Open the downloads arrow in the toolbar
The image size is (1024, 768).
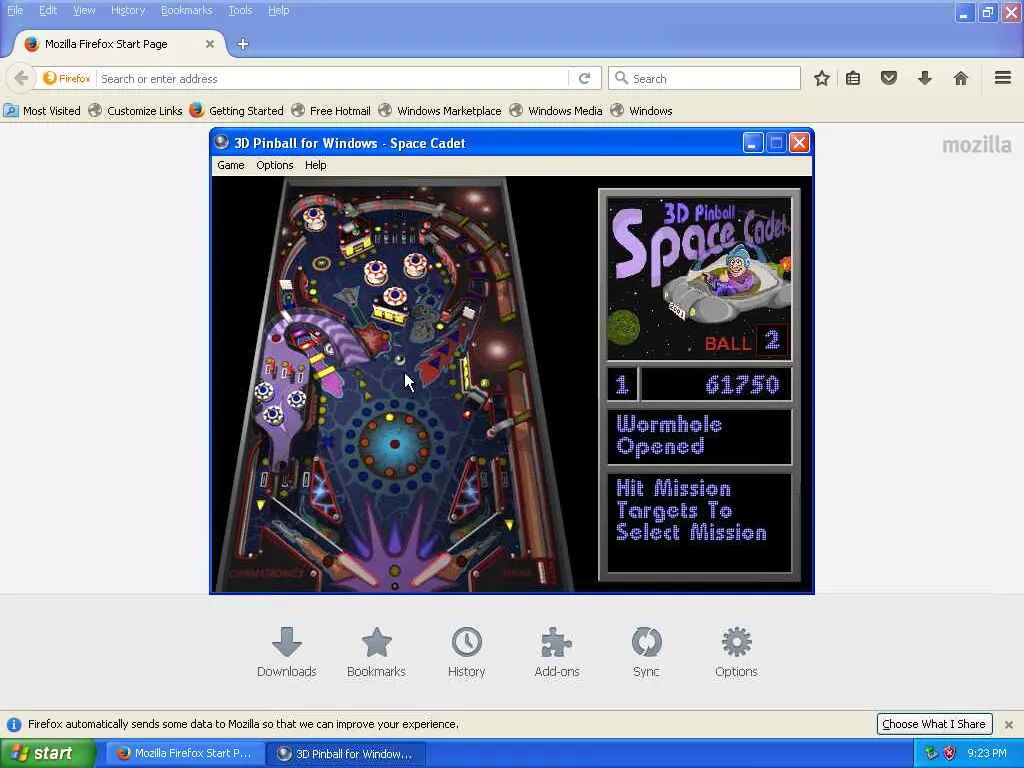[x=925, y=78]
